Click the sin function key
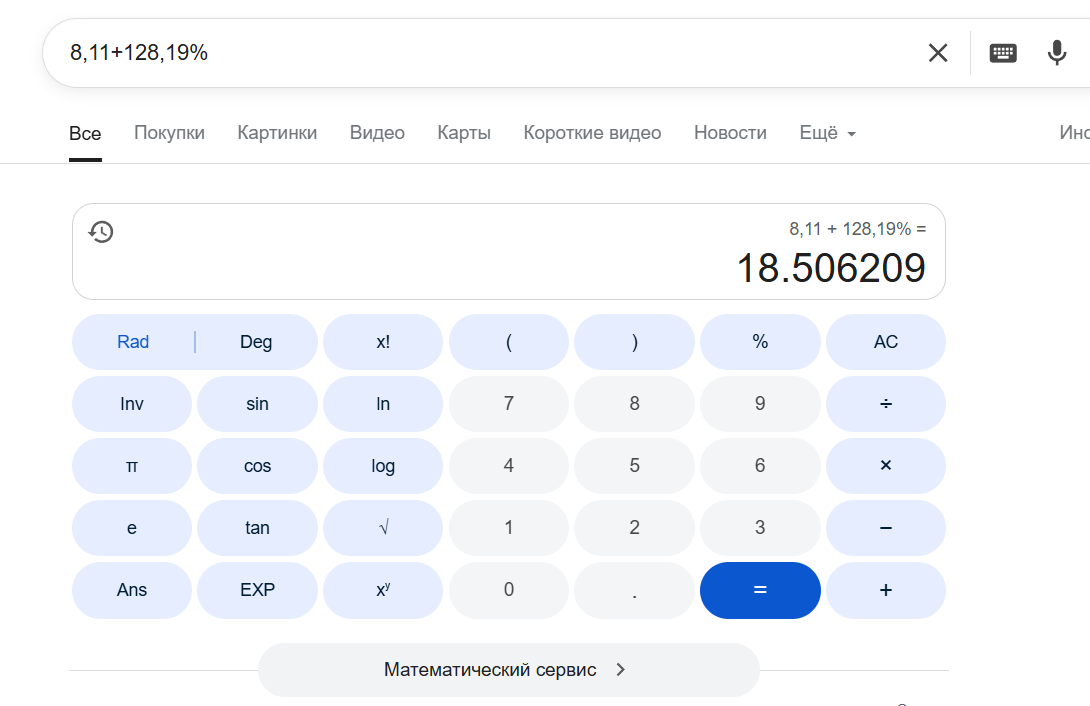Viewport: 1090px width, 706px height. 257,404
